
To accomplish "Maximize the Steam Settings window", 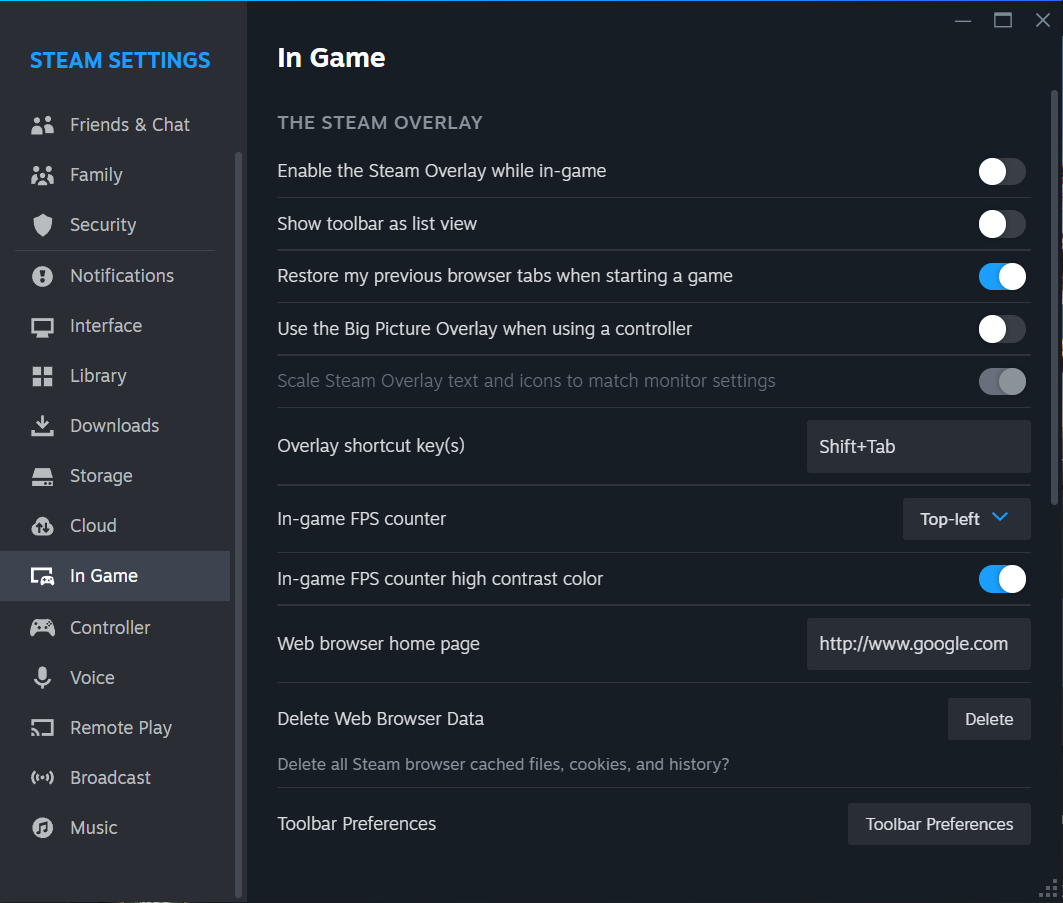I will [1003, 20].
